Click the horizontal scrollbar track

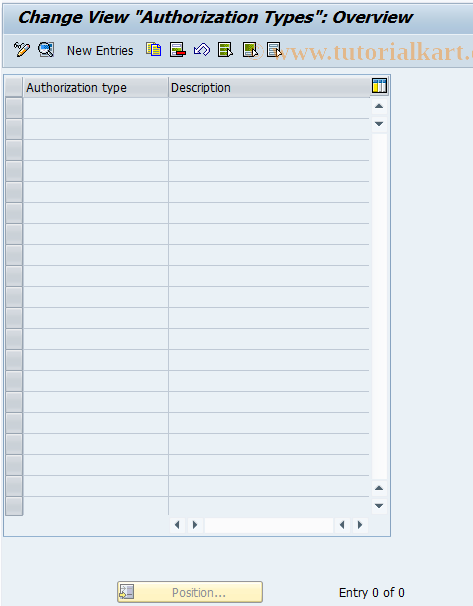pos(269,525)
